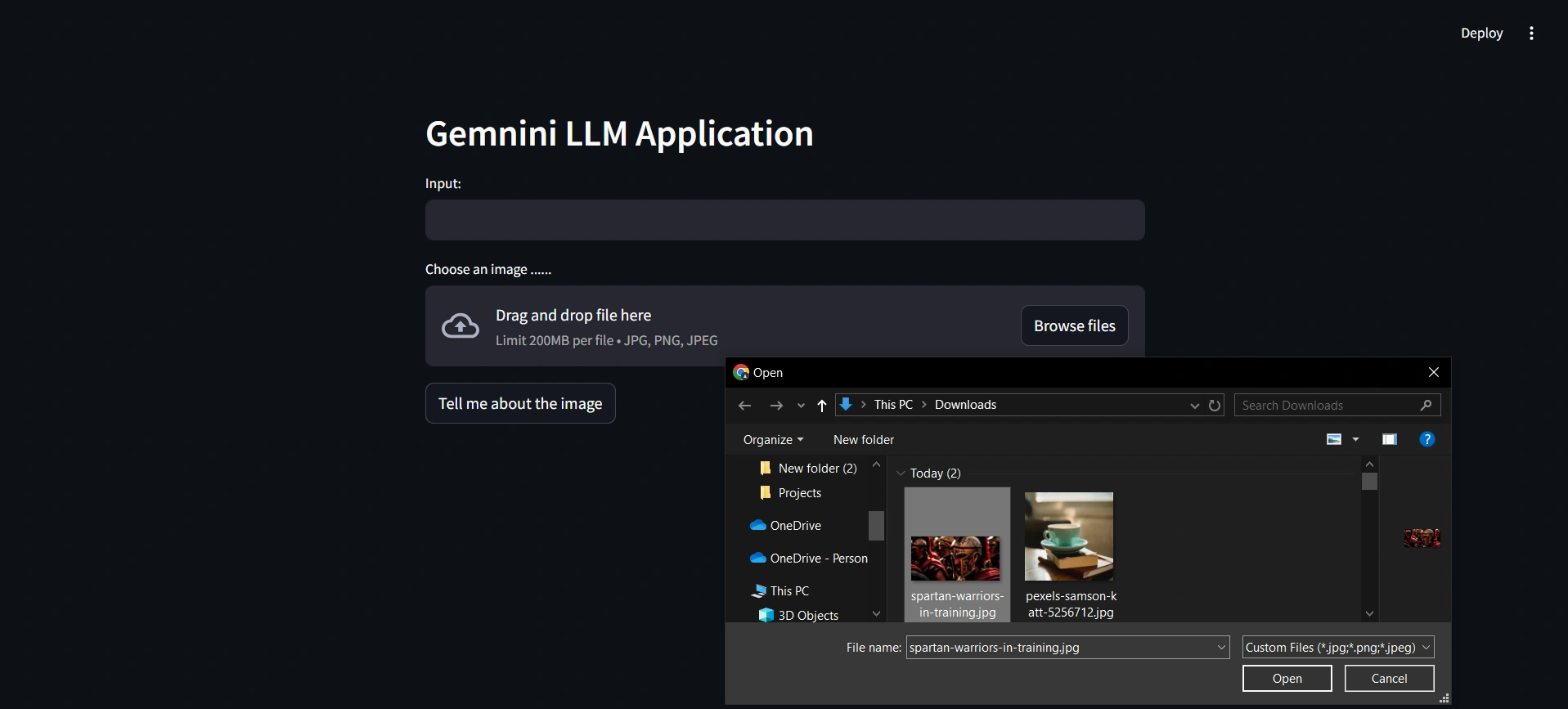Click the forward navigation arrow
This screenshot has height=709, width=1568.
[x=776, y=406]
